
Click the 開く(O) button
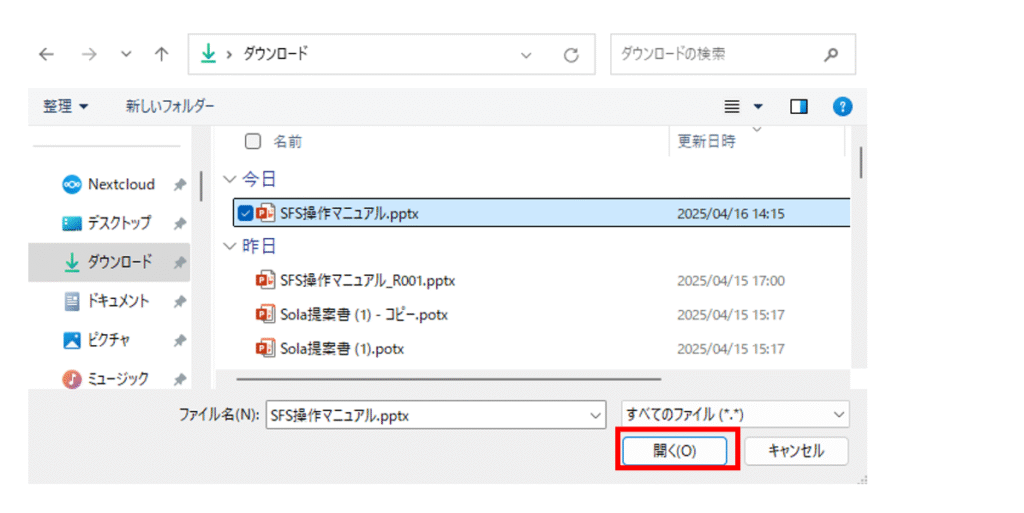coord(675,451)
